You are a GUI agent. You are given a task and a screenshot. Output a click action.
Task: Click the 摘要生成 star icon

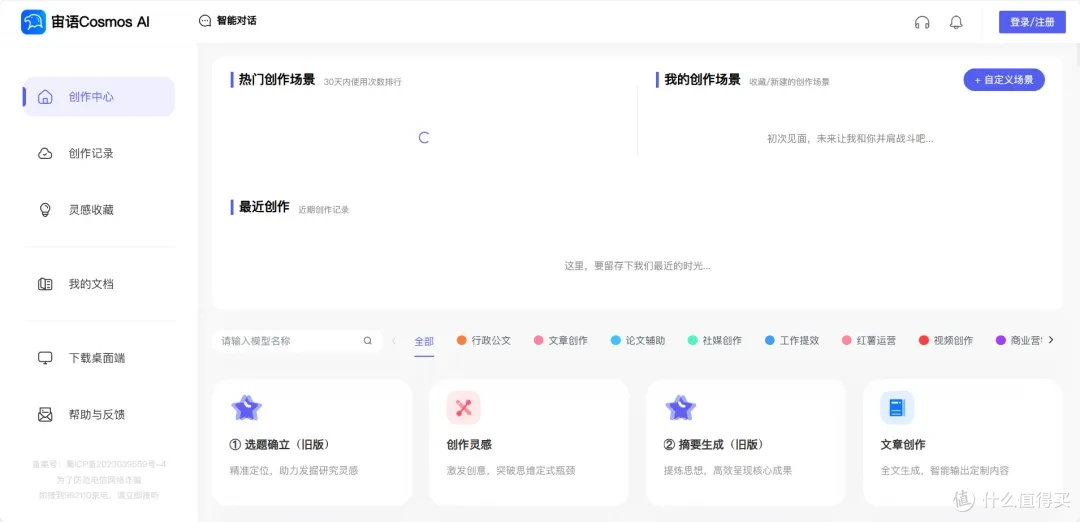[681, 408]
